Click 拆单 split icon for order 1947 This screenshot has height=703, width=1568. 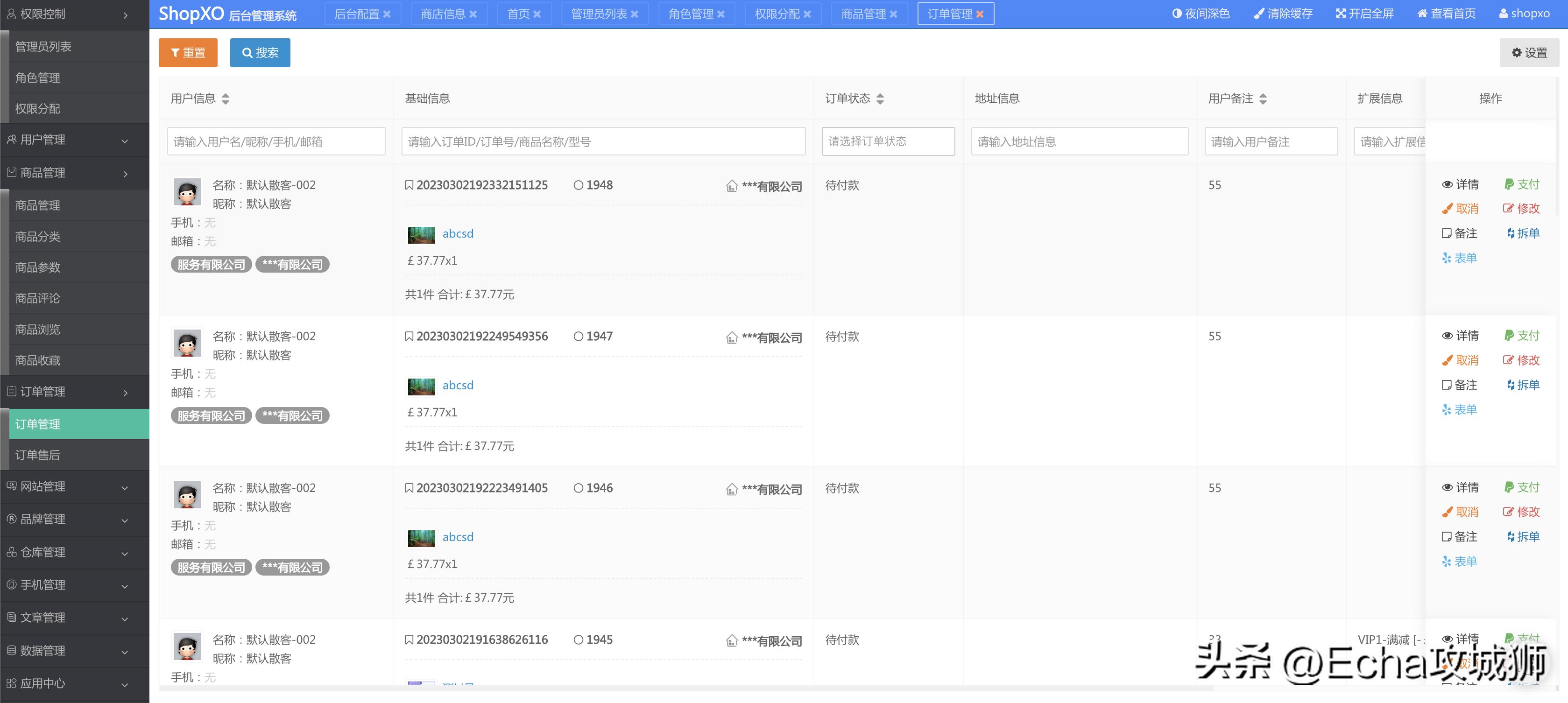pos(1523,385)
